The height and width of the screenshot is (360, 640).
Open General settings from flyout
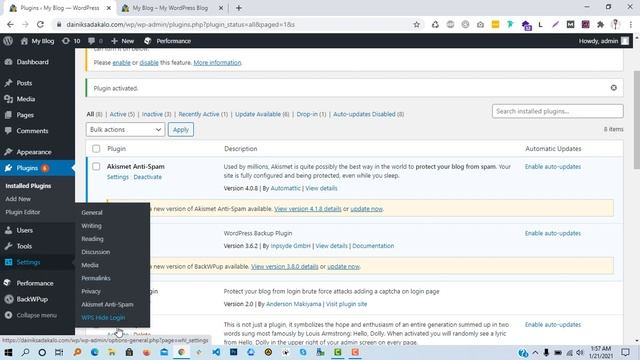pyautogui.click(x=92, y=212)
